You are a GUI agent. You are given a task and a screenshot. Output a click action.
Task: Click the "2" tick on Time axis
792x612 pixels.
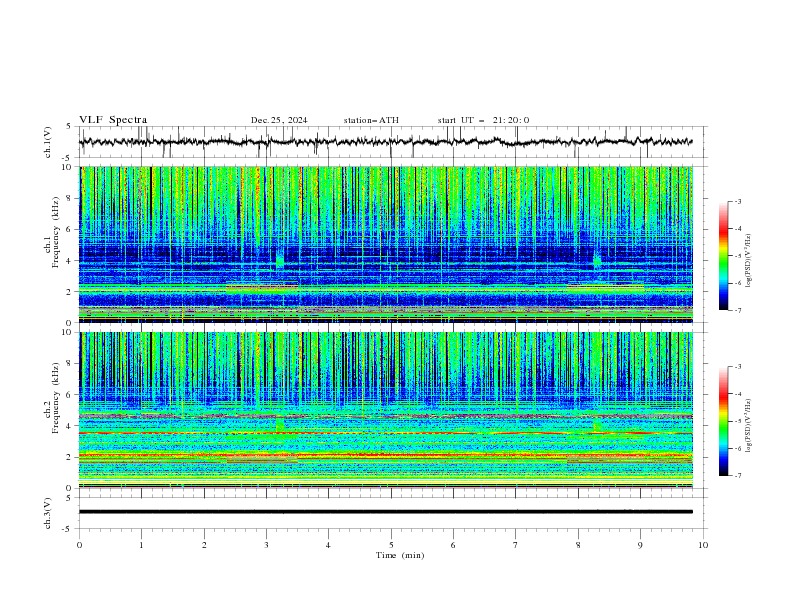[x=204, y=545]
